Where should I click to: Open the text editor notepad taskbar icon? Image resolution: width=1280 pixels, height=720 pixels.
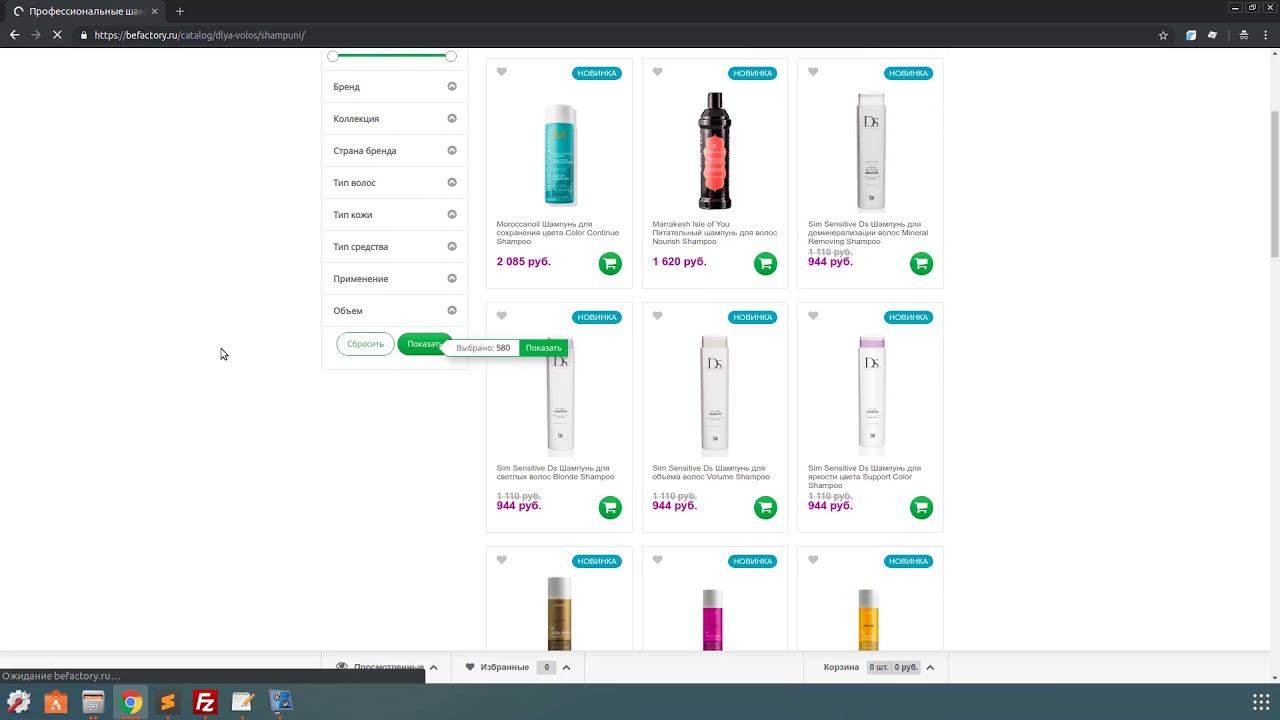(x=243, y=702)
